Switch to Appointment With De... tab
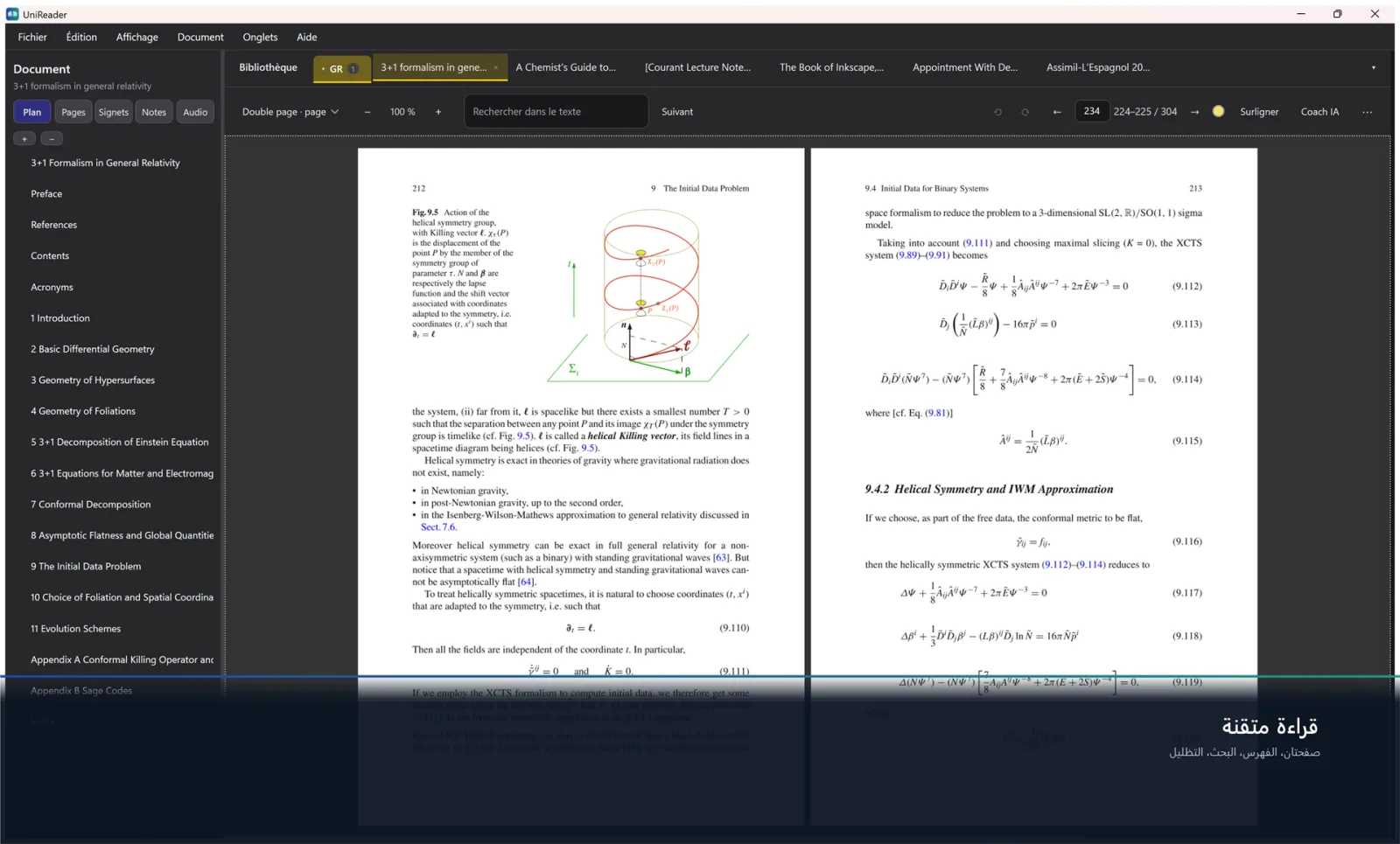The image size is (1400, 844). (x=965, y=67)
